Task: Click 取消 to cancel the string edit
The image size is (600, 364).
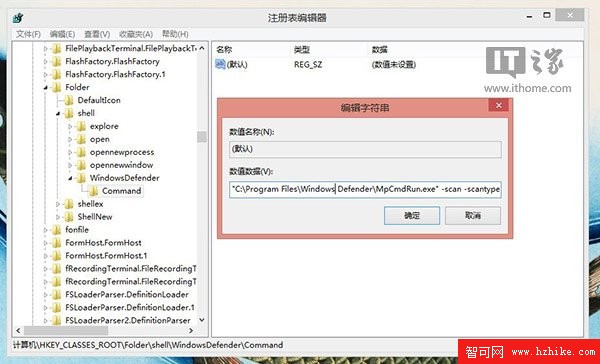Action: tap(473, 215)
